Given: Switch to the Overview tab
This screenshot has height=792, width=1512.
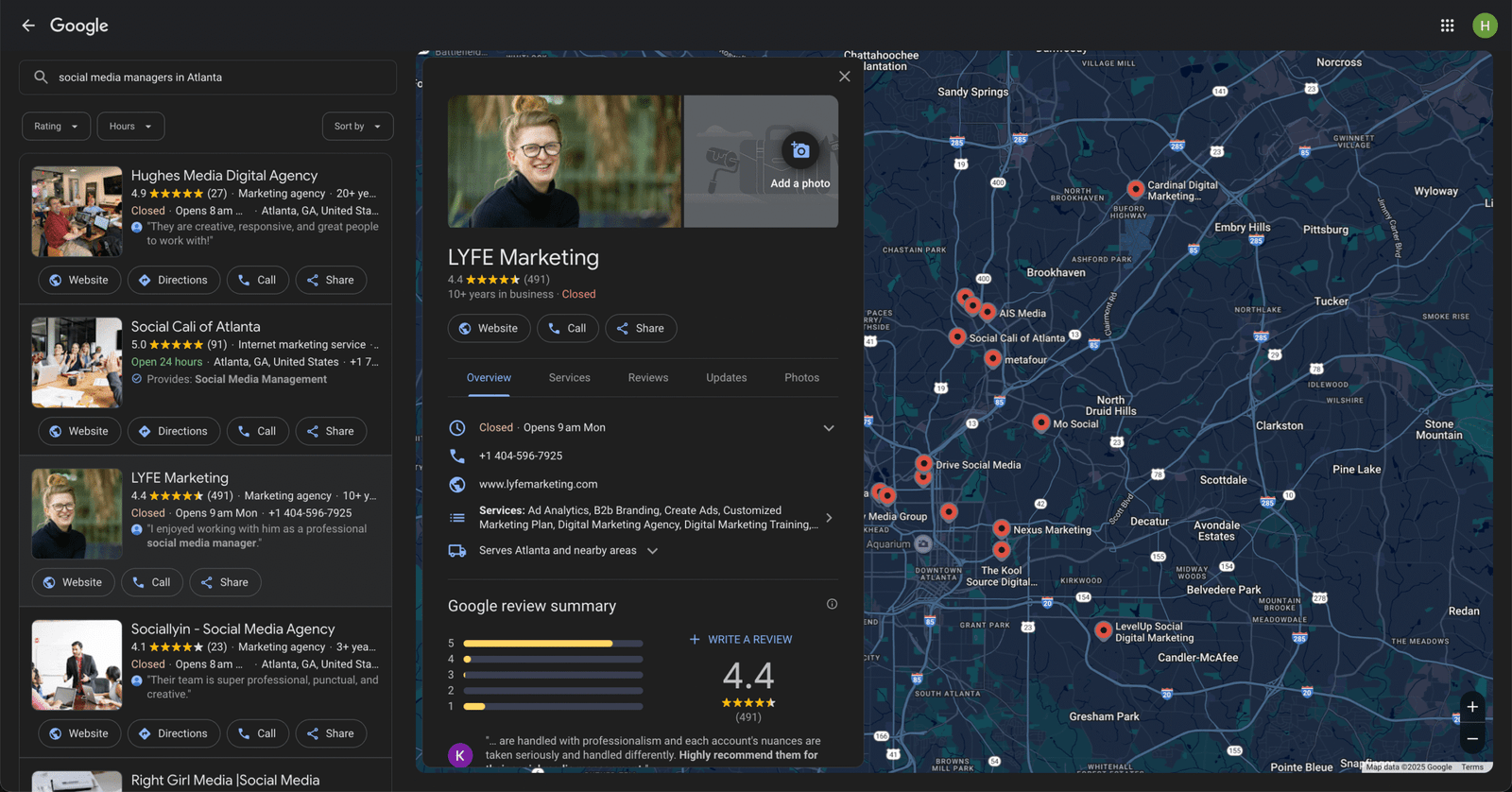Looking at the screenshot, I should 489,378.
